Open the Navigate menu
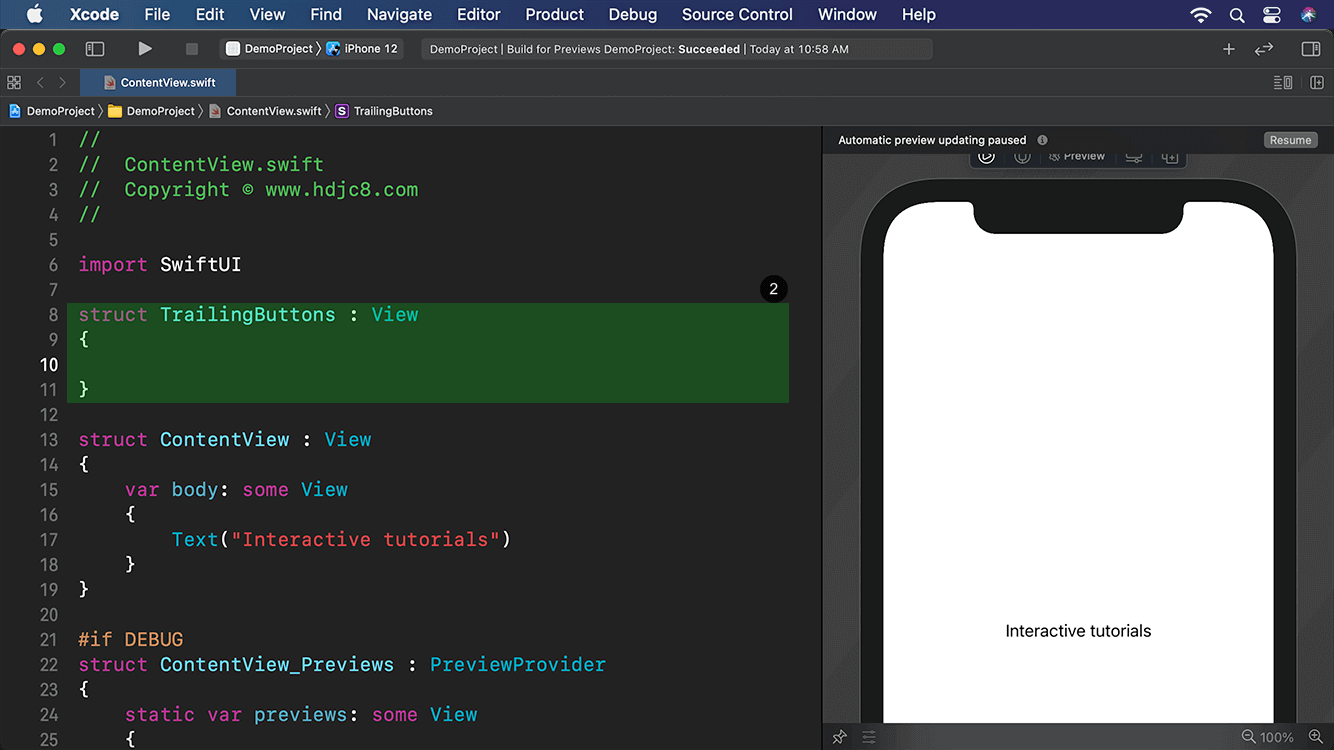The image size is (1334, 750). click(x=400, y=14)
